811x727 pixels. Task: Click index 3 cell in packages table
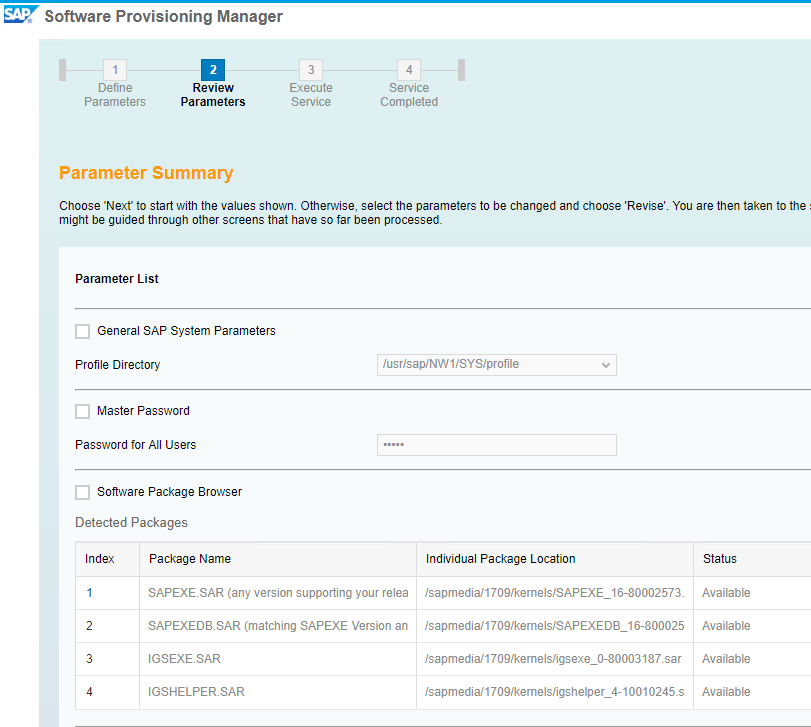point(108,659)
